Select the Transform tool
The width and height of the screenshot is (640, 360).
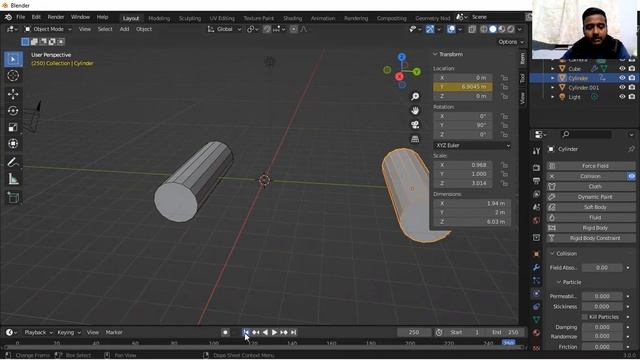(13, 143)
